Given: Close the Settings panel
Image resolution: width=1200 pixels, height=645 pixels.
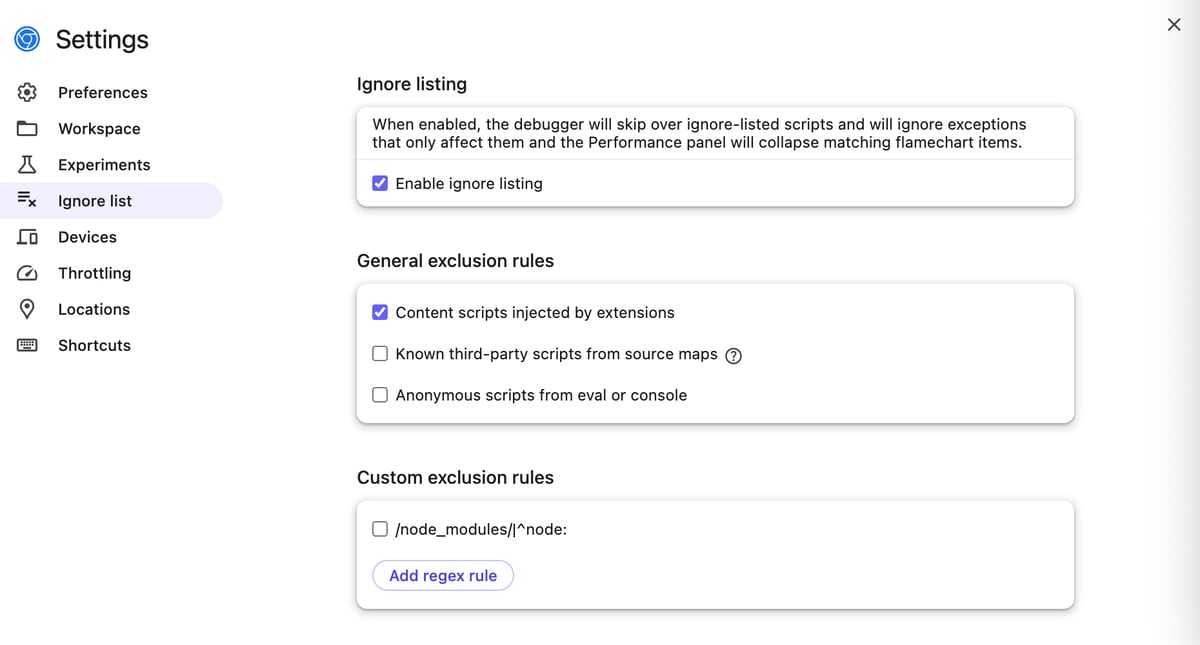Looking at the screenshot, I should click(1174, 25).
